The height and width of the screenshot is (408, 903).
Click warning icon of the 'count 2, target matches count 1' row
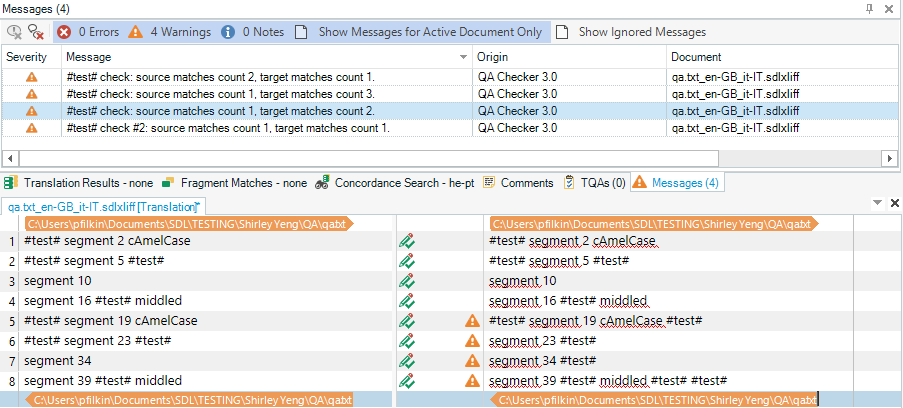click(32, 77)
